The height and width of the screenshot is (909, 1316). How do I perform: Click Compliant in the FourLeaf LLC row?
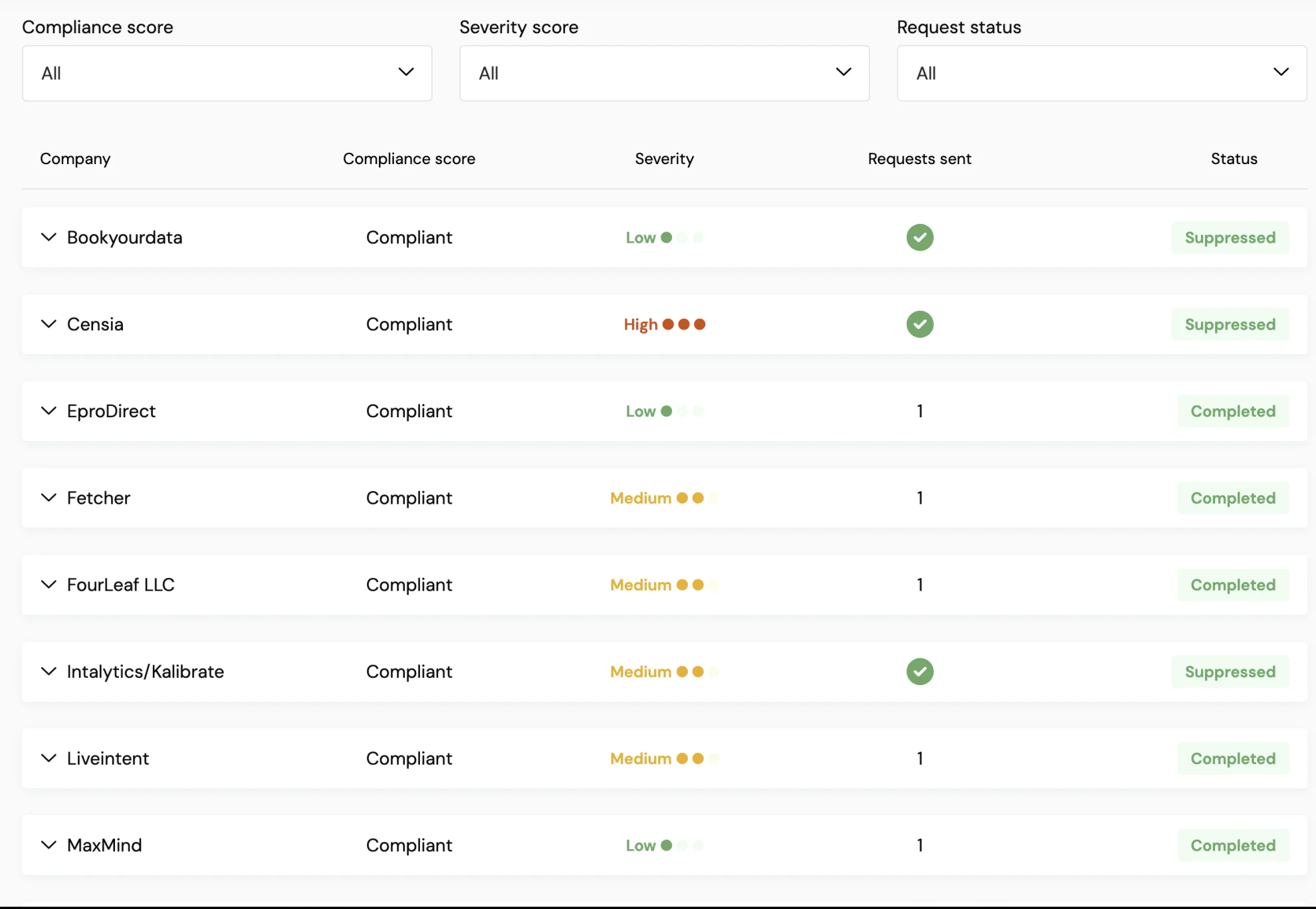pyautogui.click(x=409, y=585)
